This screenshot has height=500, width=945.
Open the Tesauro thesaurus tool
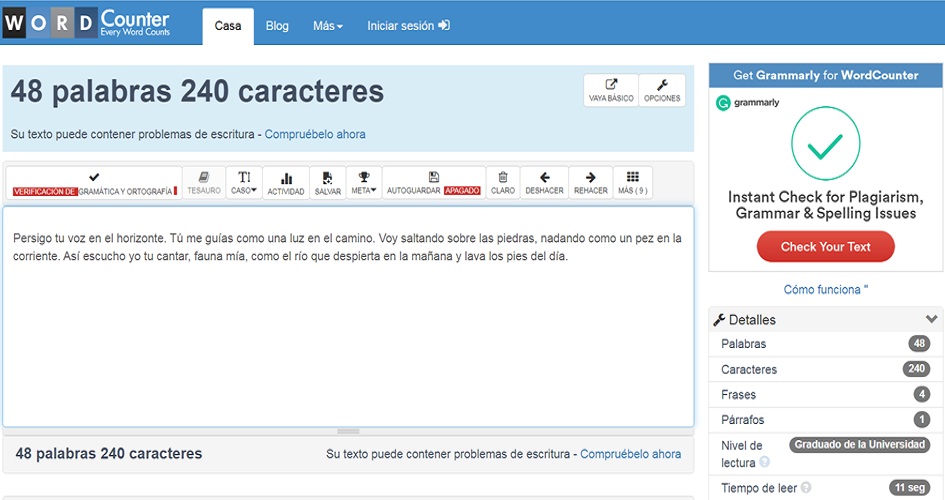(x=204, y=182)
